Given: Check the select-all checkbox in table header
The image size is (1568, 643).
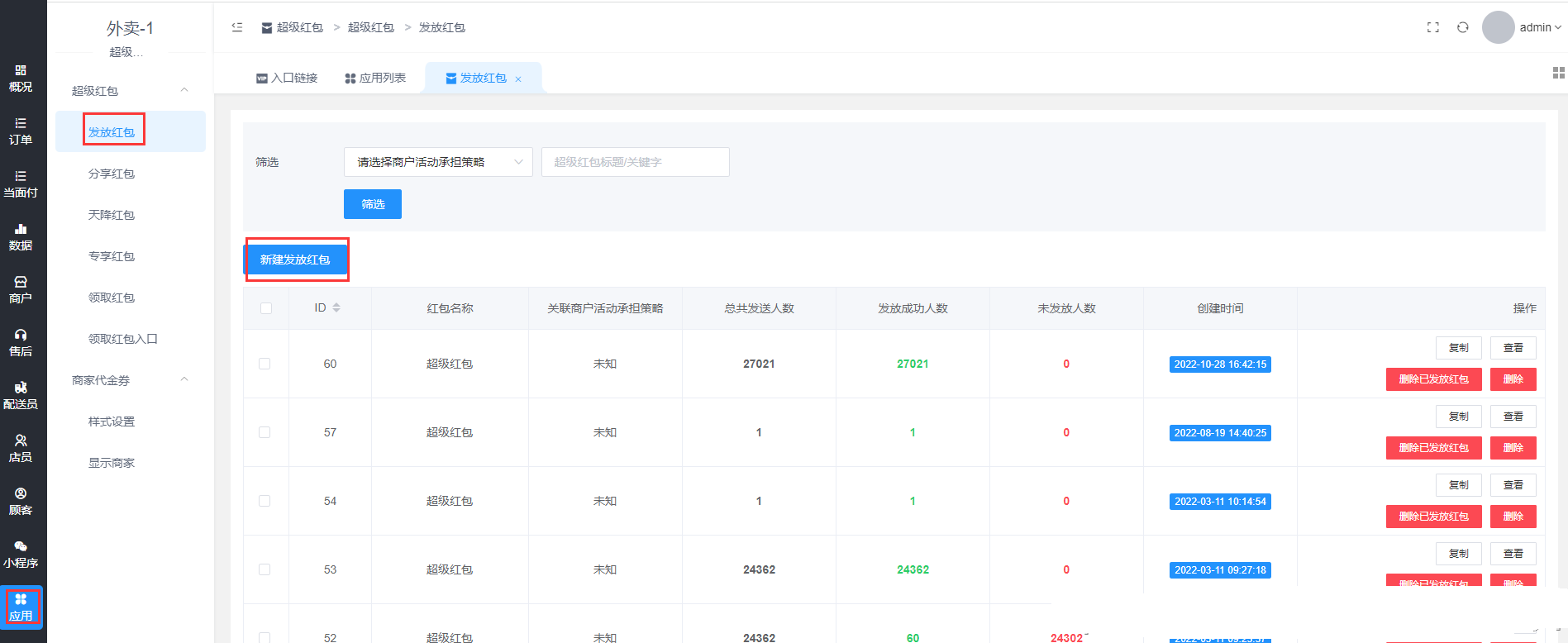Looking at the screenshot, I should 266,308.
